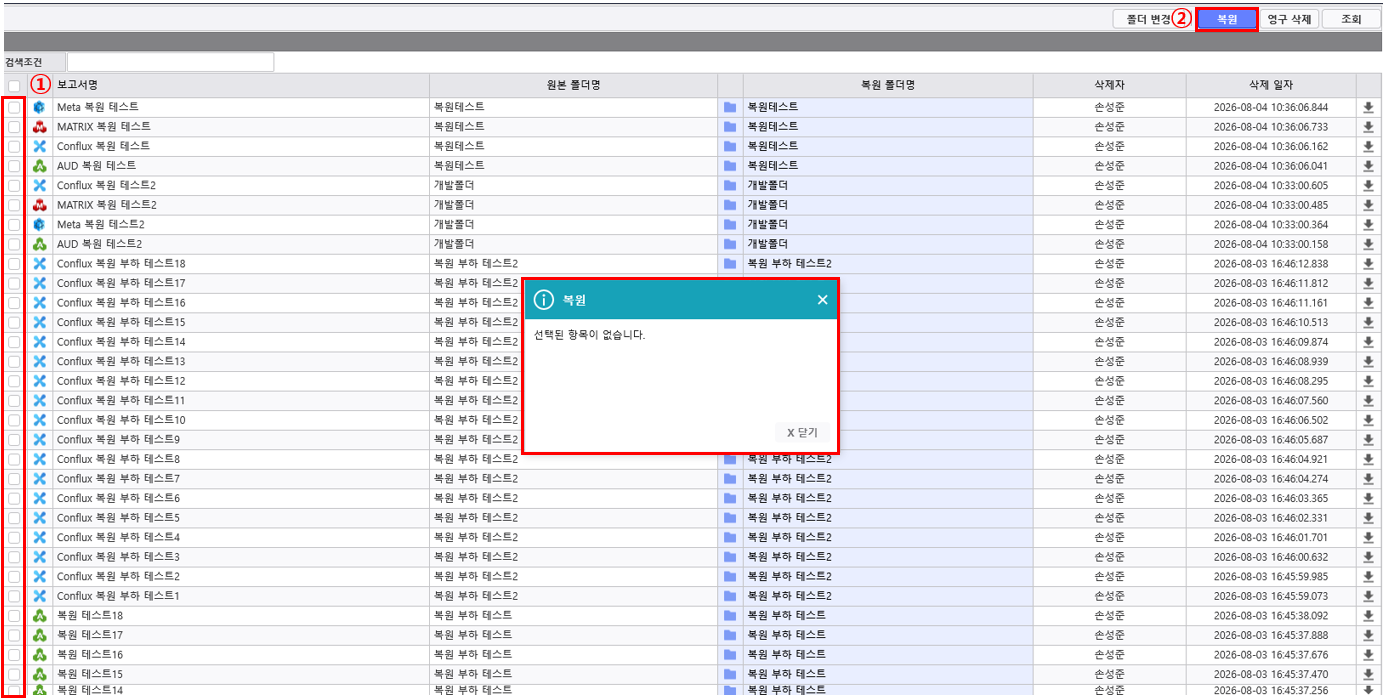Download the 복원 테스트18 report
The image size is (1383, 698).
pos(1368,616)
